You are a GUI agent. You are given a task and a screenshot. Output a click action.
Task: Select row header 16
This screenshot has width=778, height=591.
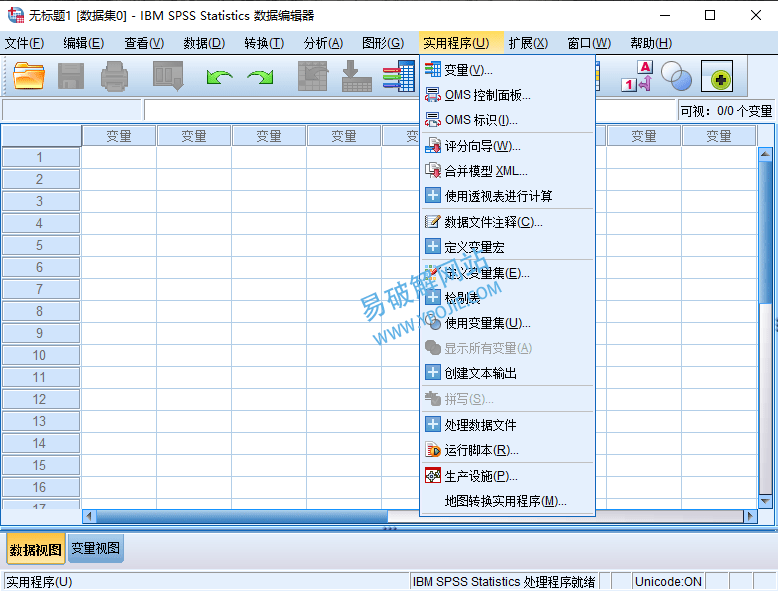pos(41,487)
